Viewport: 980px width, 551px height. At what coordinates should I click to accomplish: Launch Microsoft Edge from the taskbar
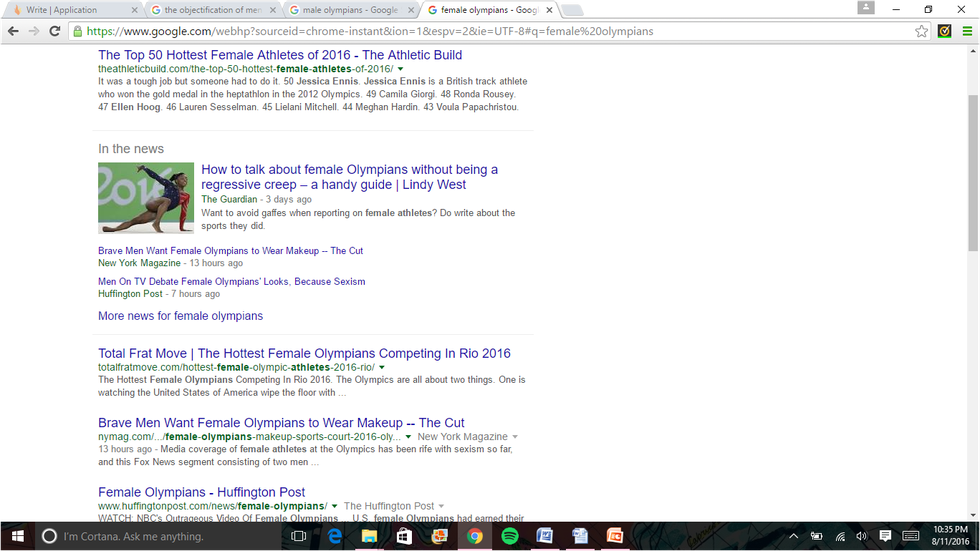(335, 537)
